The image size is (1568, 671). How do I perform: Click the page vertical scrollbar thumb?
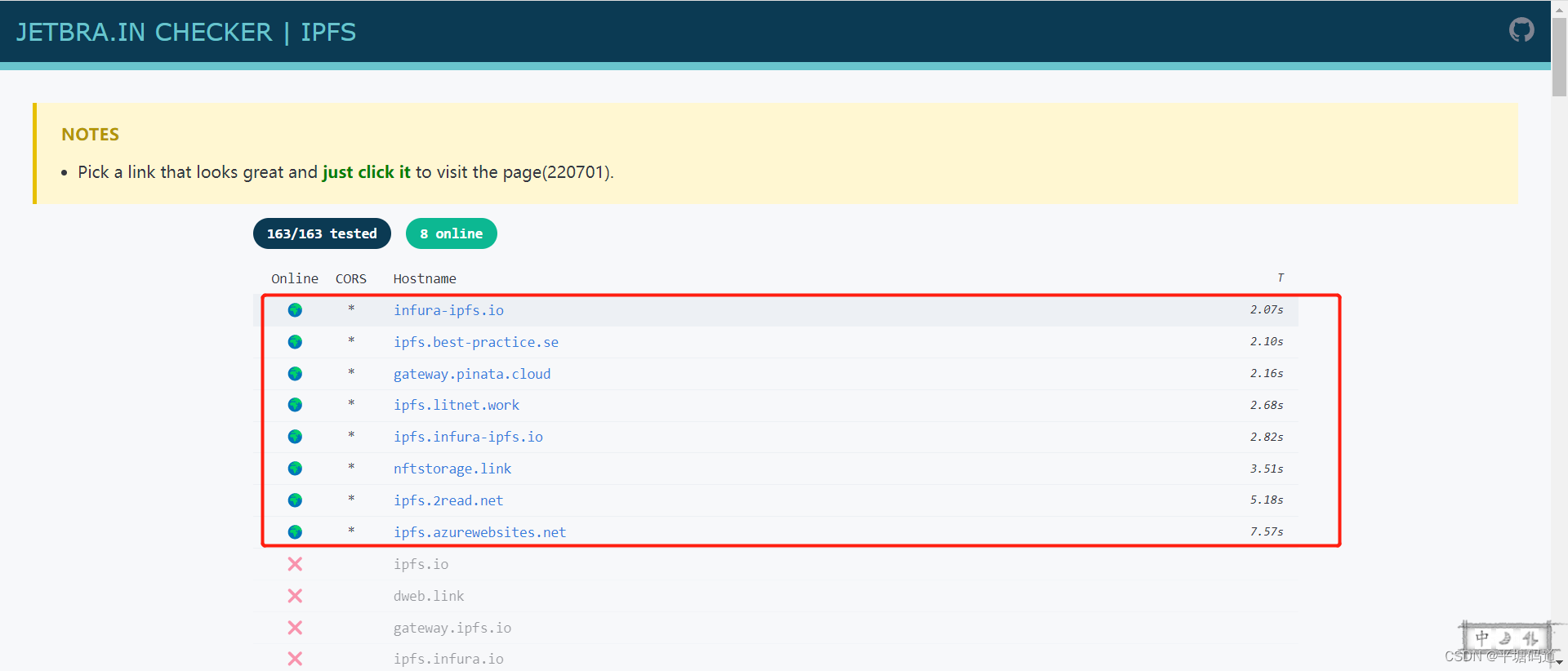point(1559,56)
